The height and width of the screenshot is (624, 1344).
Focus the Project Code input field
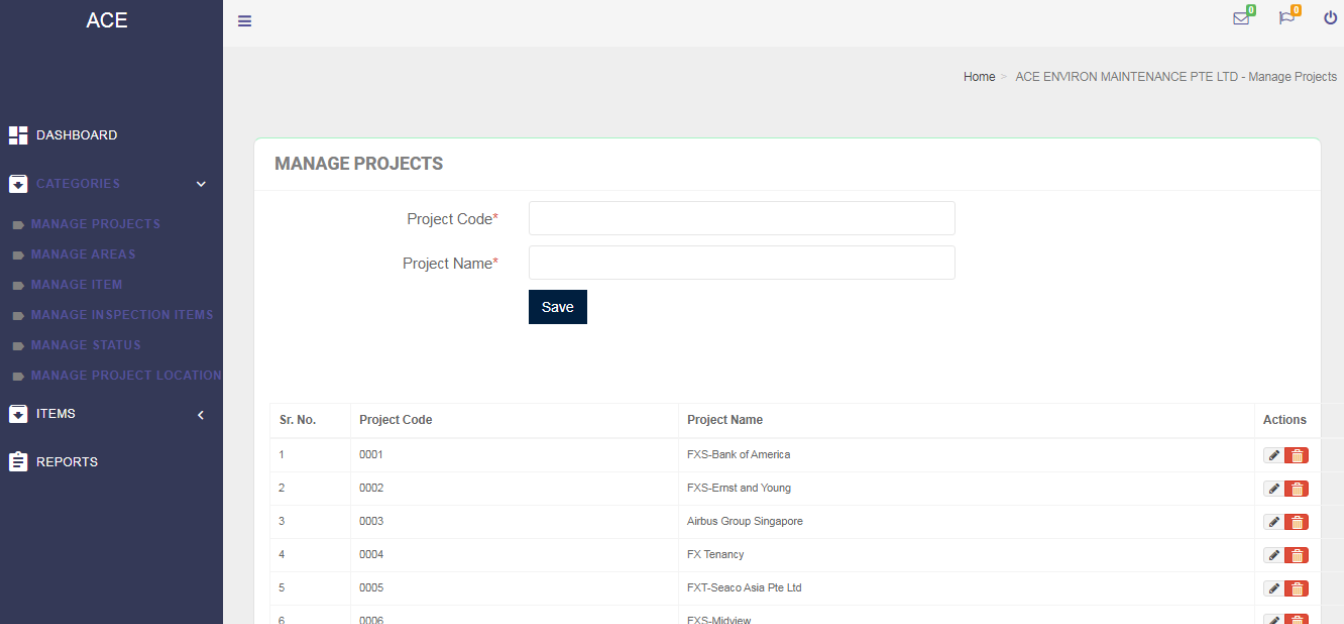[x=741, y=218]
